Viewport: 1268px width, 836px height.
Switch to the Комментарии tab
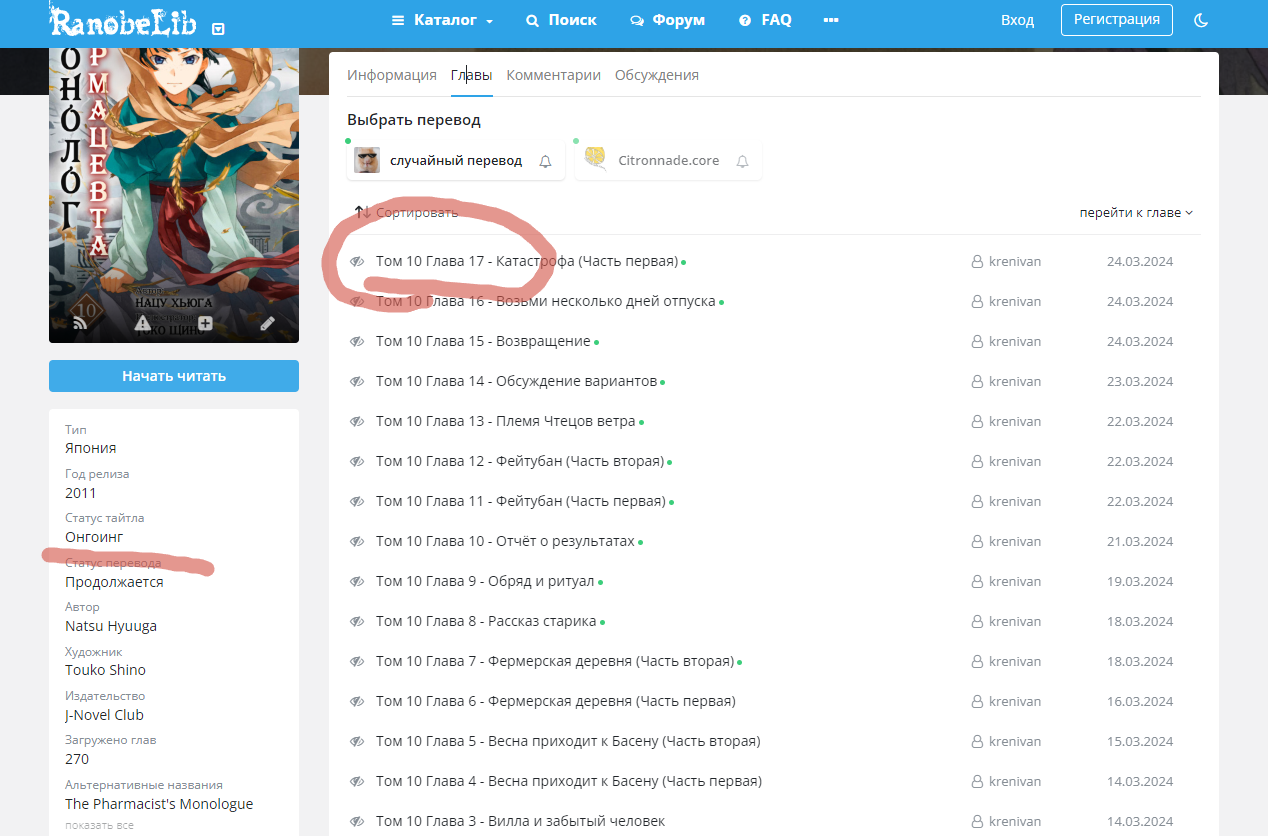pyautogui.click(x=553, y=75)
